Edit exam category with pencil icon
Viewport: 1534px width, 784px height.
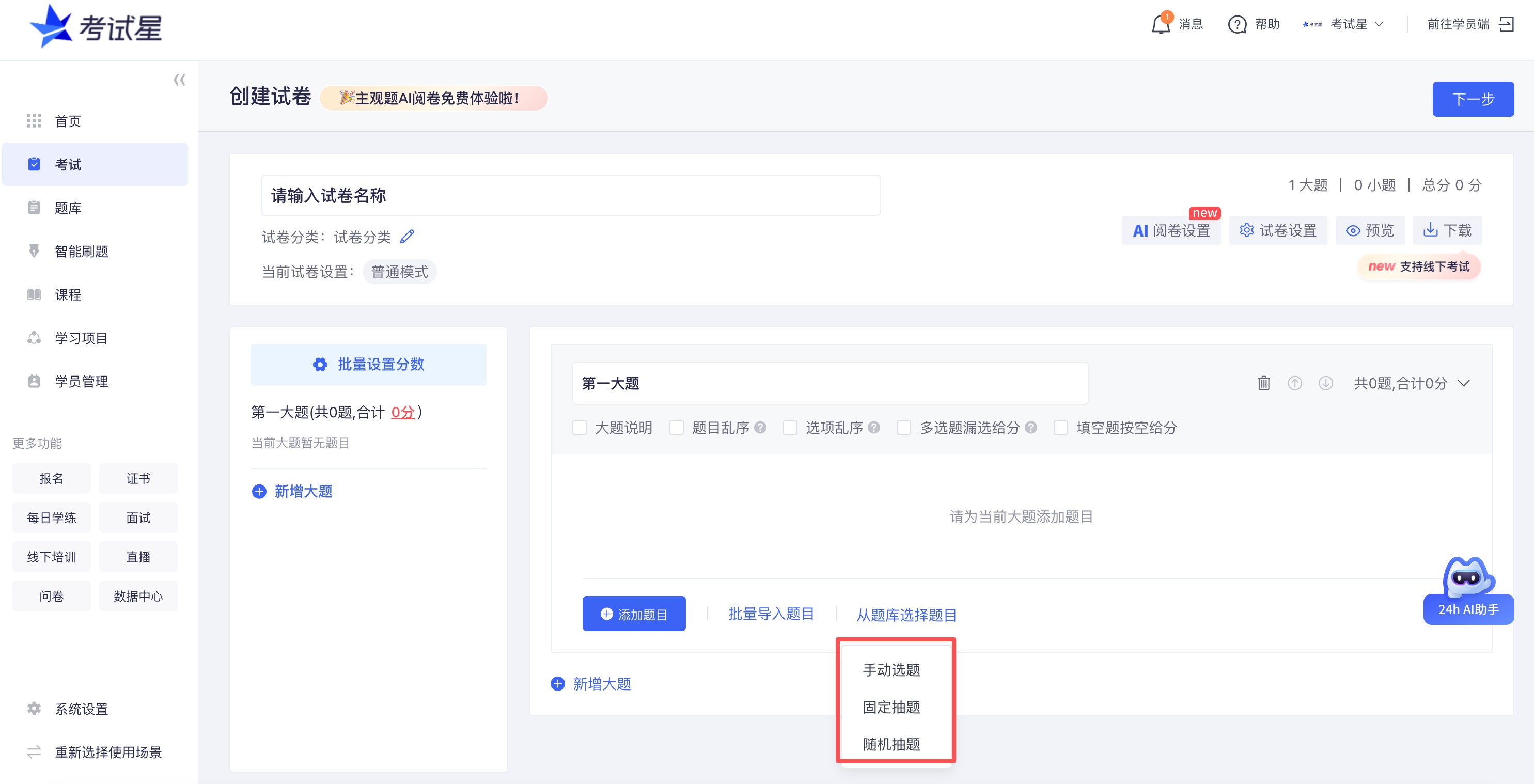[406, 237]
